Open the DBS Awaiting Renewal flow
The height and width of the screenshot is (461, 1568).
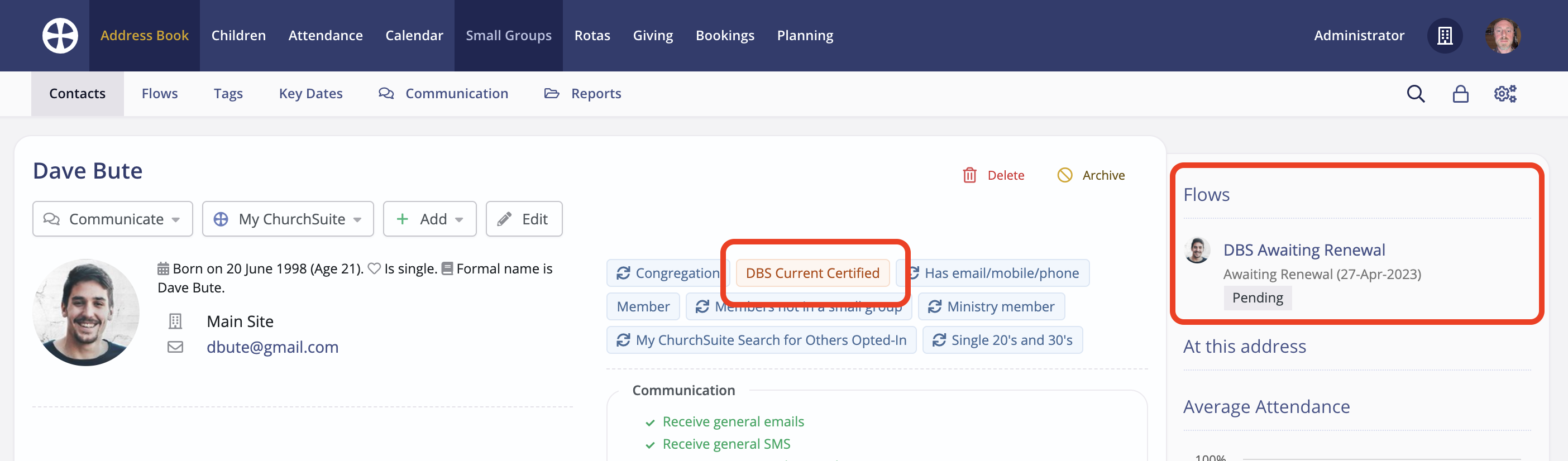click(x=1304, y=250)
